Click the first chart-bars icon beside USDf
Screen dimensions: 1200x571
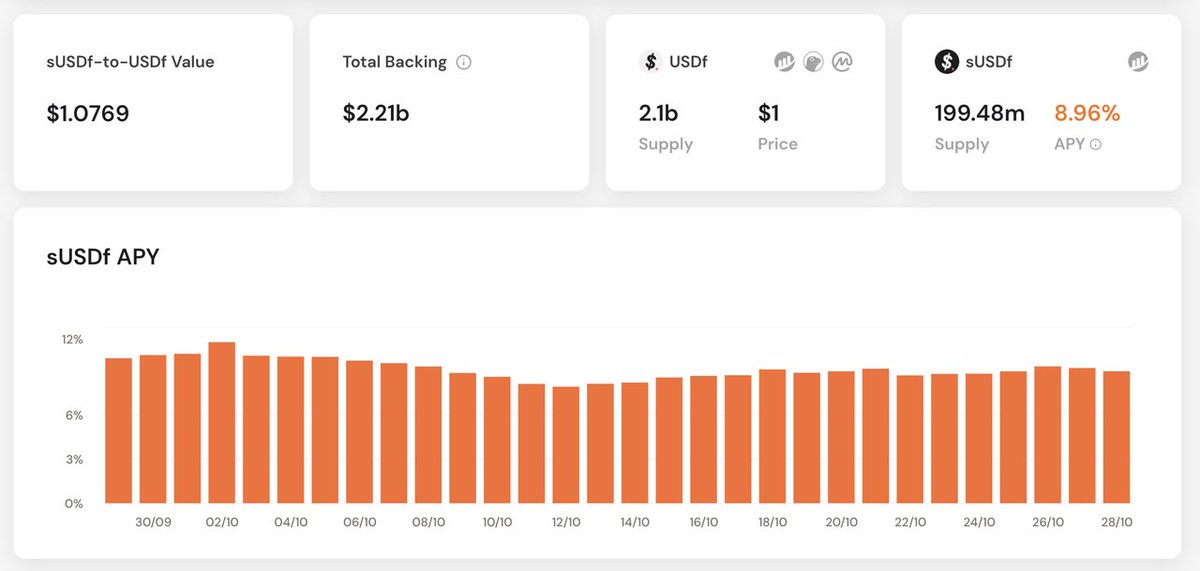point(784,62)
